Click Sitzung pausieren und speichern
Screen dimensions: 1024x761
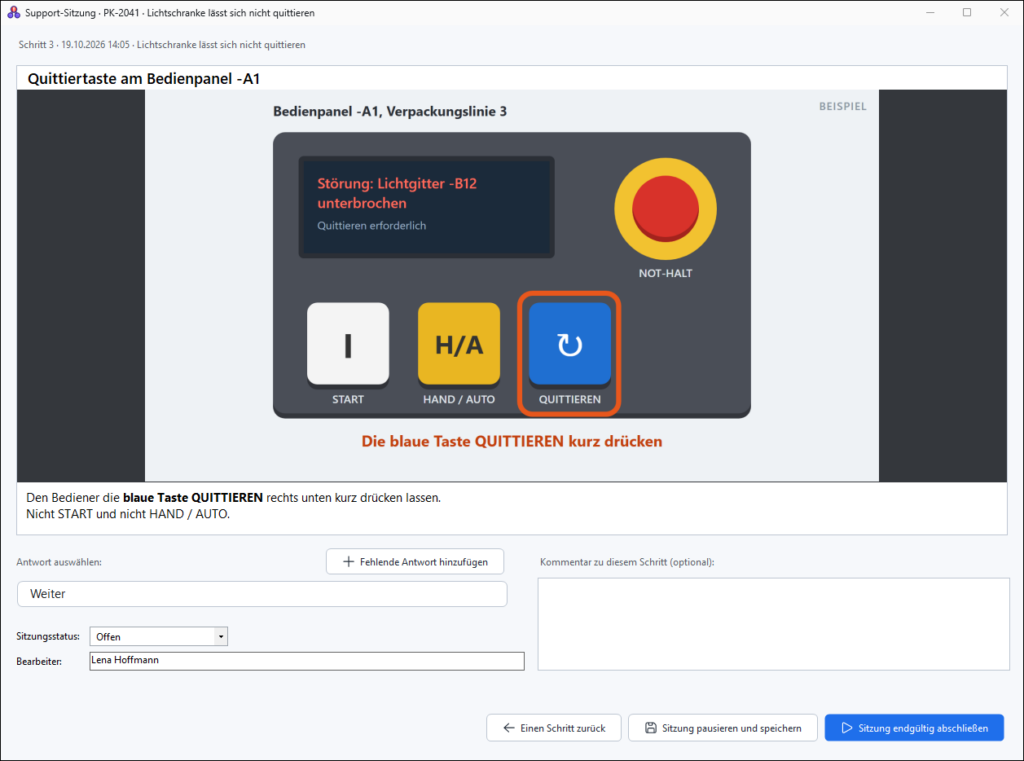click(x=723, y=728)
